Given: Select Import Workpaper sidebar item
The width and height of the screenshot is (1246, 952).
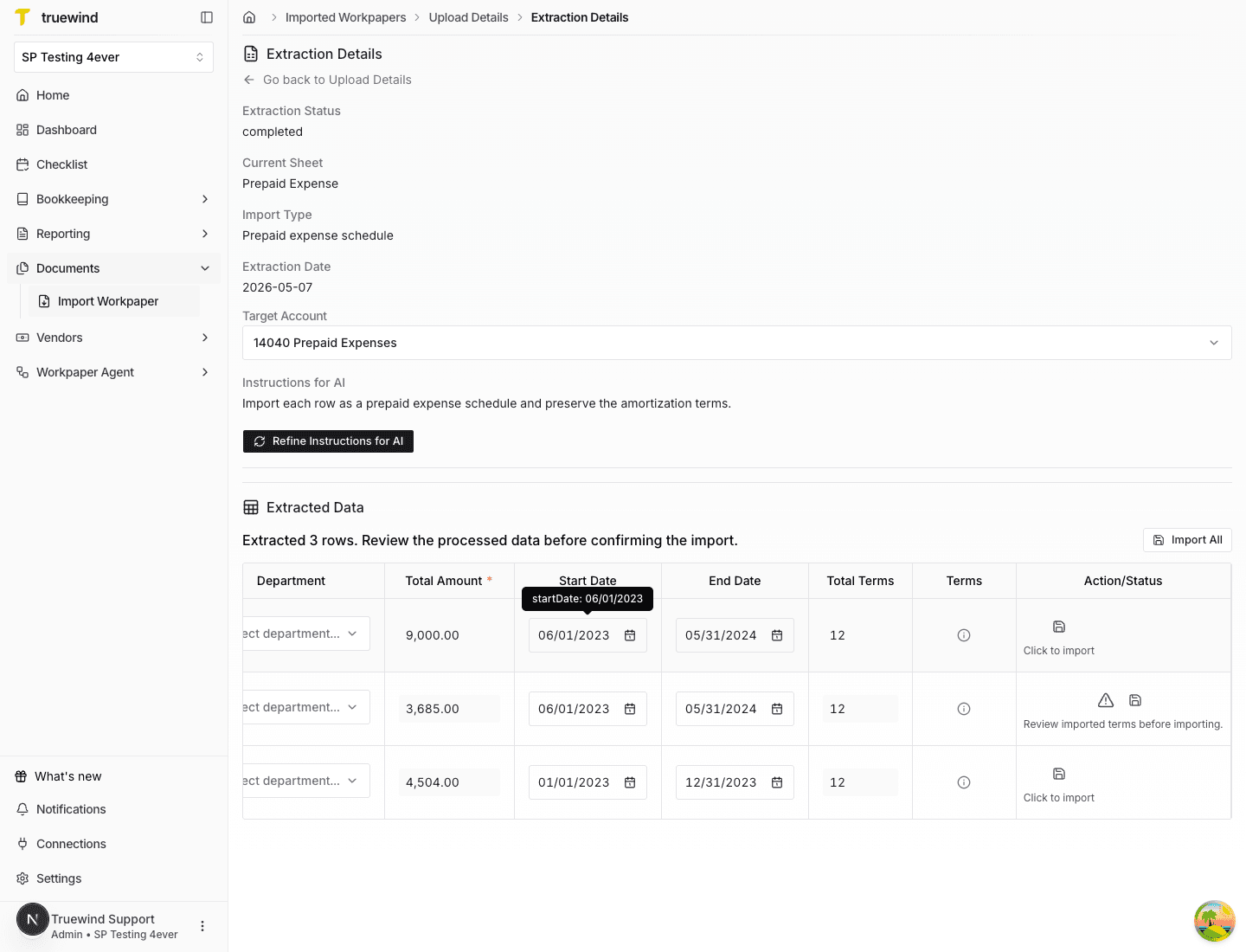Looking at the screenshot, I should (114, 301).
